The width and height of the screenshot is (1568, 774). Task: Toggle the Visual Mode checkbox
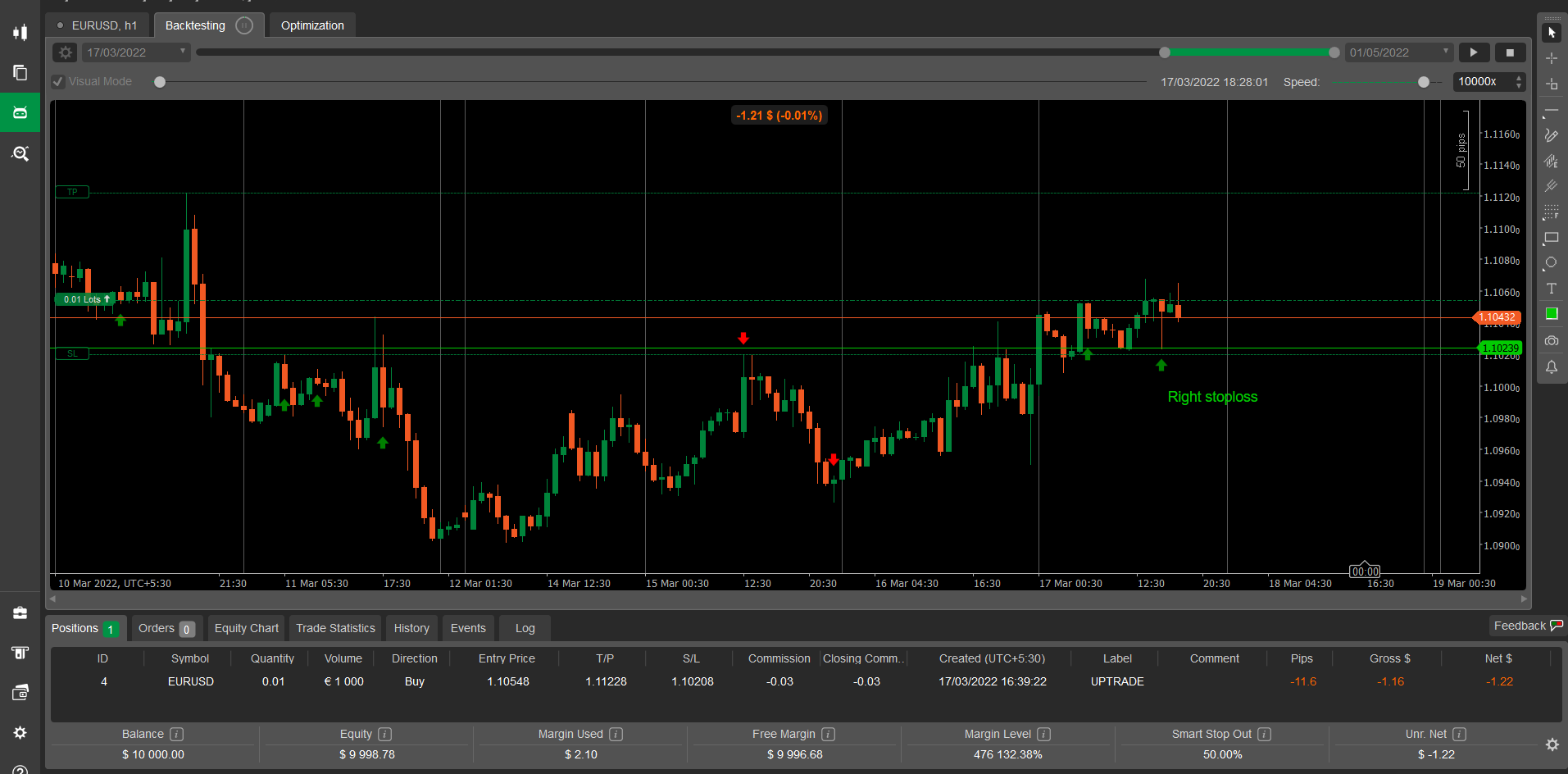[x=58, y=82]
